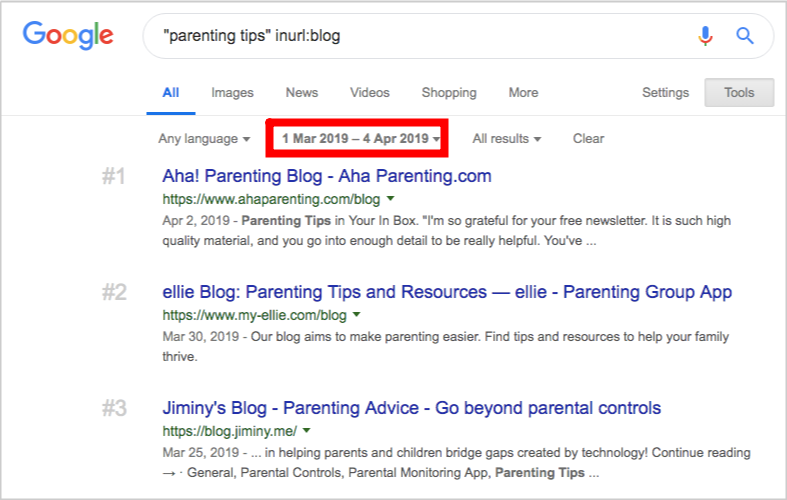Click the snippet text starting 'Apr 2, 2019'

point(446,231)
